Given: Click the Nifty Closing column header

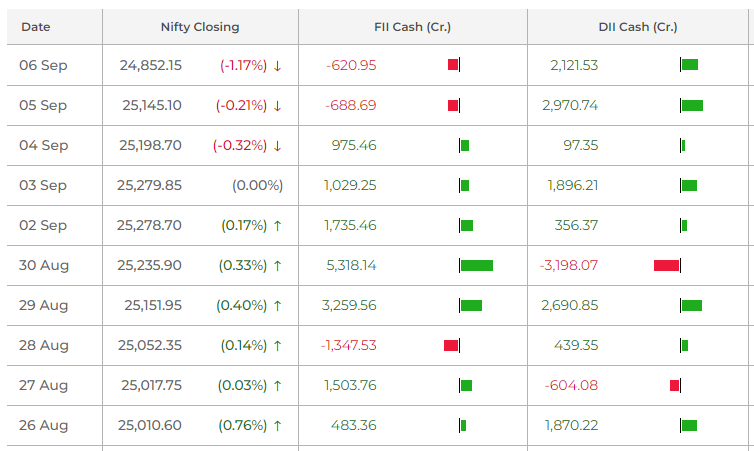Looking at the screenshot, I should pos(200,27).
